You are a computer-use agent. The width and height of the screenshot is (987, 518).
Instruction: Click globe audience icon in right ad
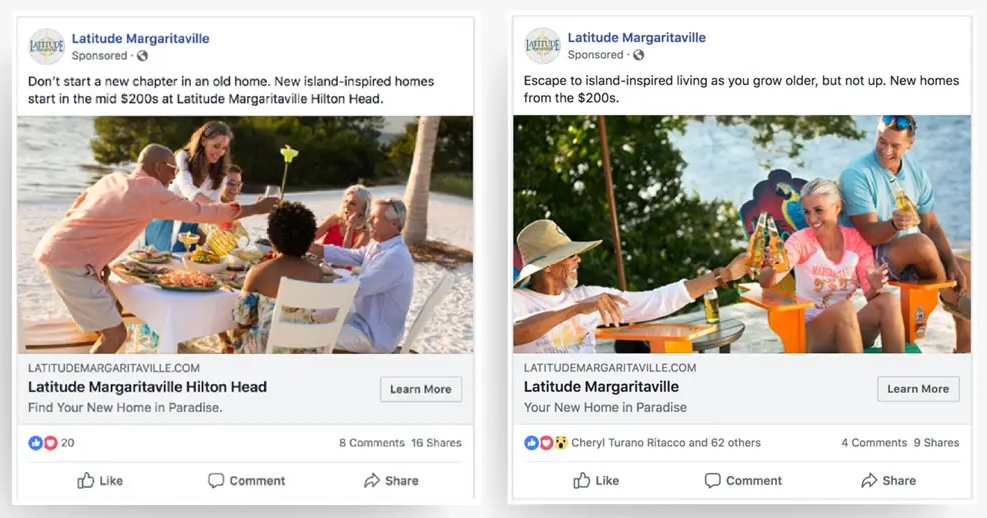pos(638,55)
